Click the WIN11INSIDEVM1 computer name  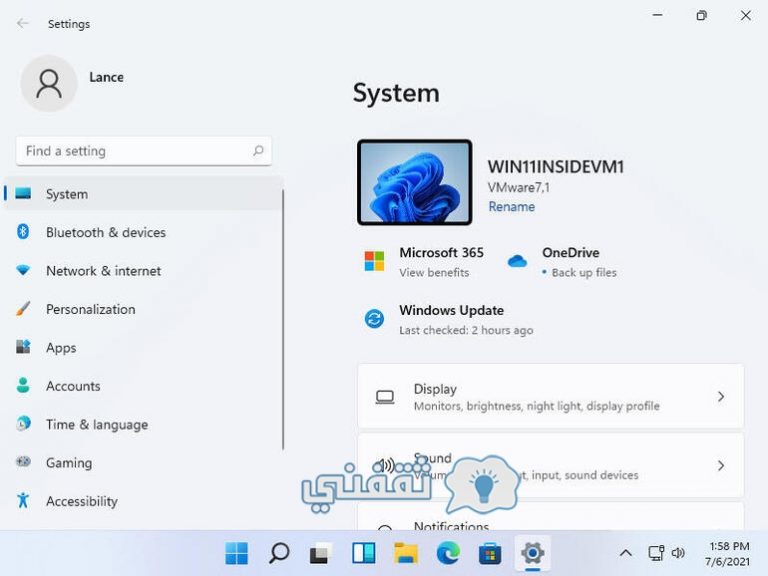pyautogui.click(x=555, y=167)
